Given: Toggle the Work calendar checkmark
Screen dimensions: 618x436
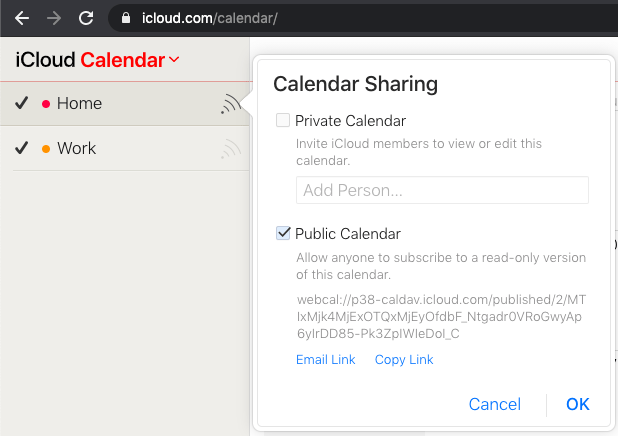Looking at the screenshot, I should pyautogui.click(x=21, y=148).
